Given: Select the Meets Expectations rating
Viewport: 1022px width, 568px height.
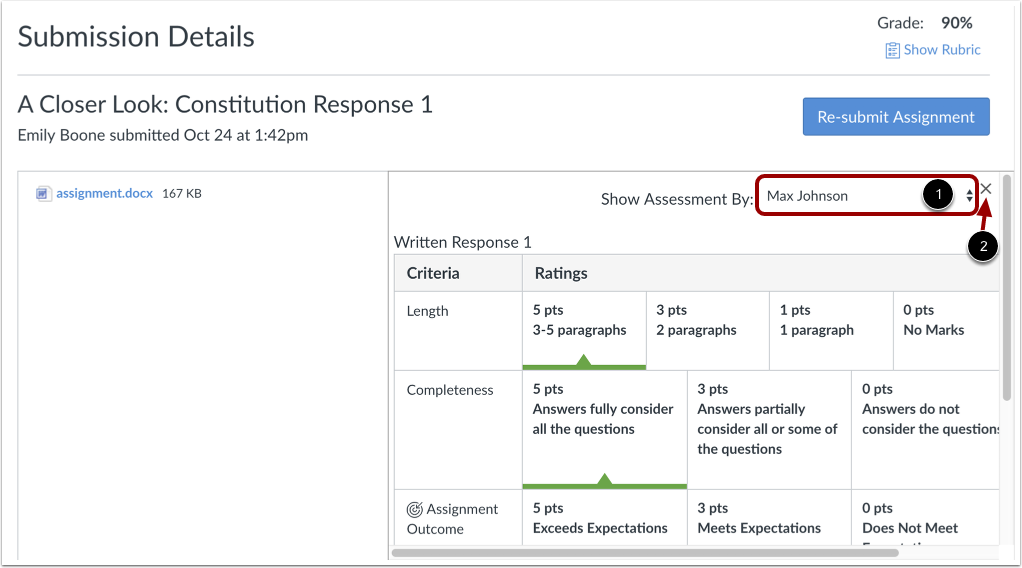Looking at the screenshot, I should pos(769,518).
